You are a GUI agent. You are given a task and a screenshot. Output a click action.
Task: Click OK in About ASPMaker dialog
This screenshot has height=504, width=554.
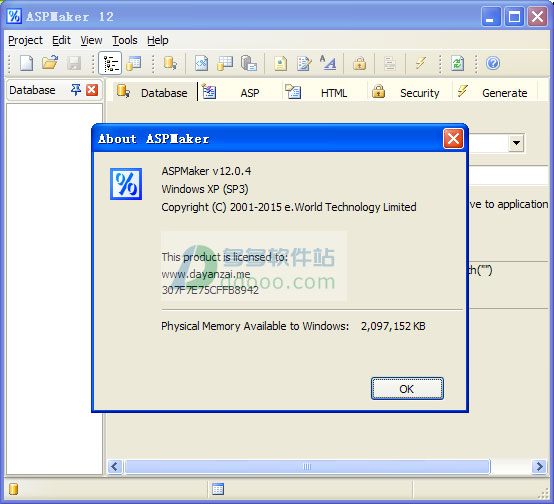(407, 389)
